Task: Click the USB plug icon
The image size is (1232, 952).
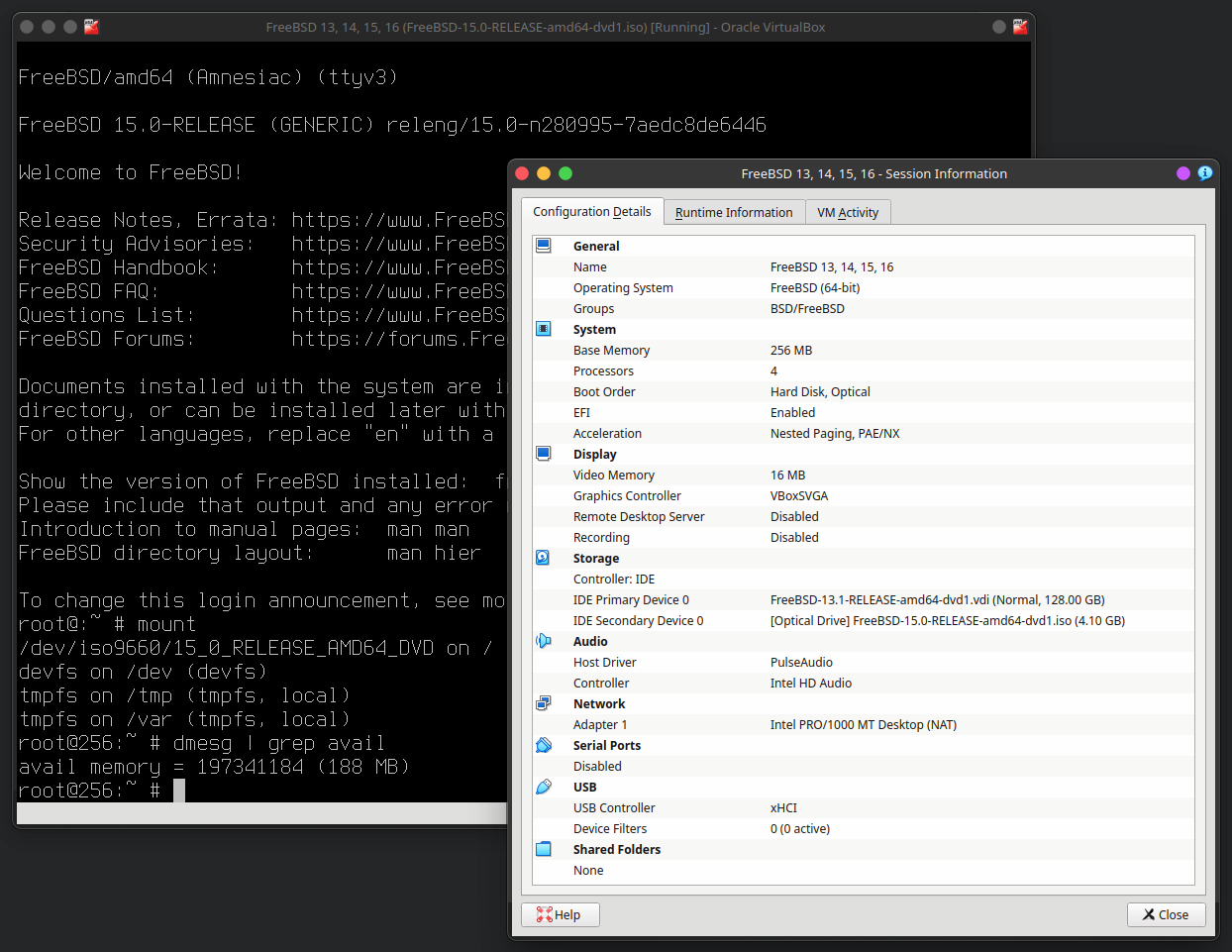Action: coord(544,787)
